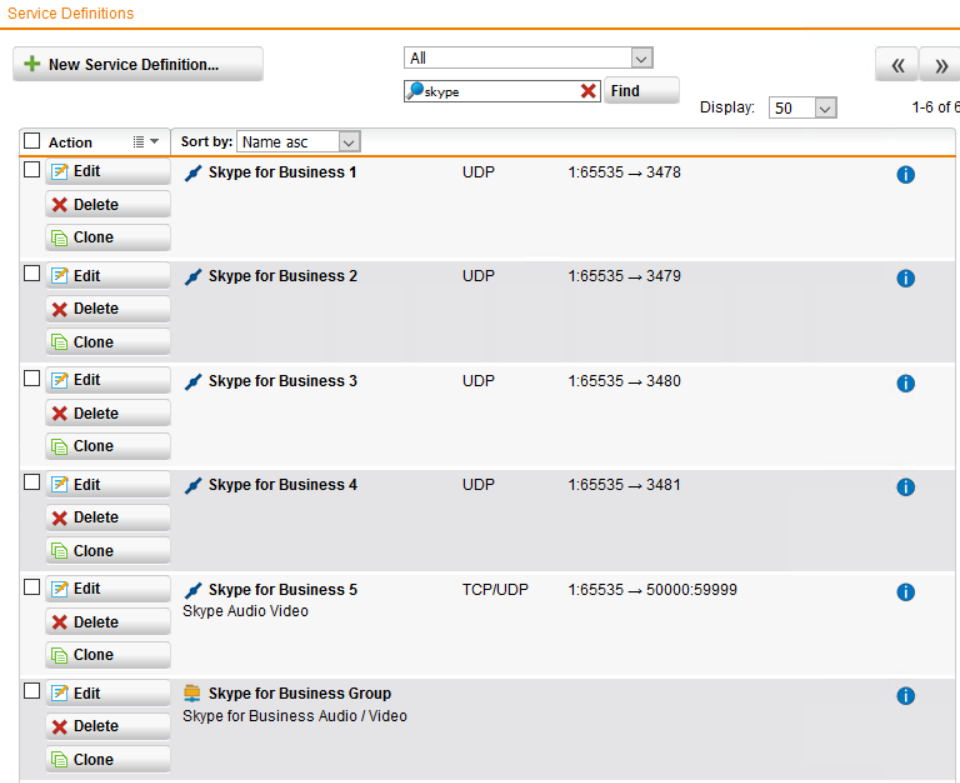This screenshot has width=960, height=783.
Task: Show info for Skype for Business 4
Action: pos(906,487)
